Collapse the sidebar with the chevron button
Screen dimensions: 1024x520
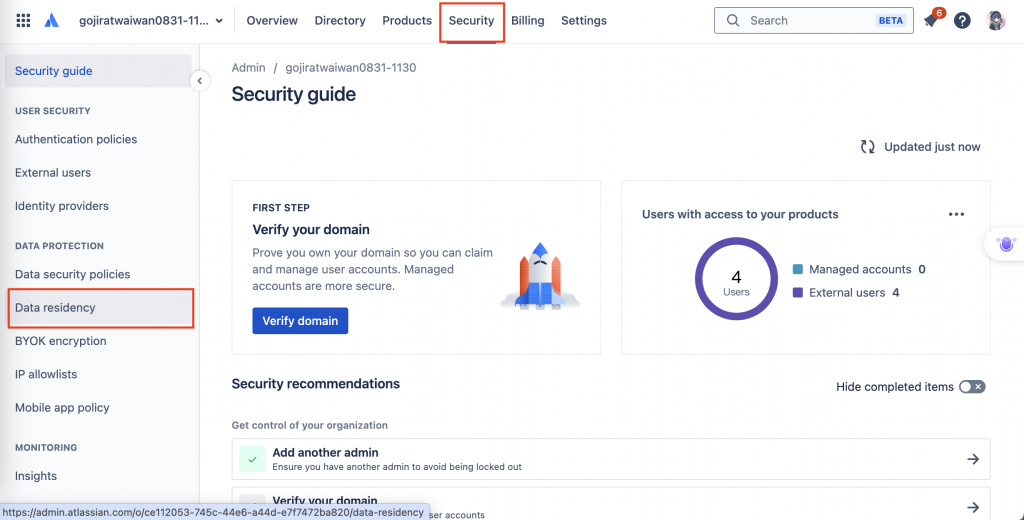coord(200,81)
